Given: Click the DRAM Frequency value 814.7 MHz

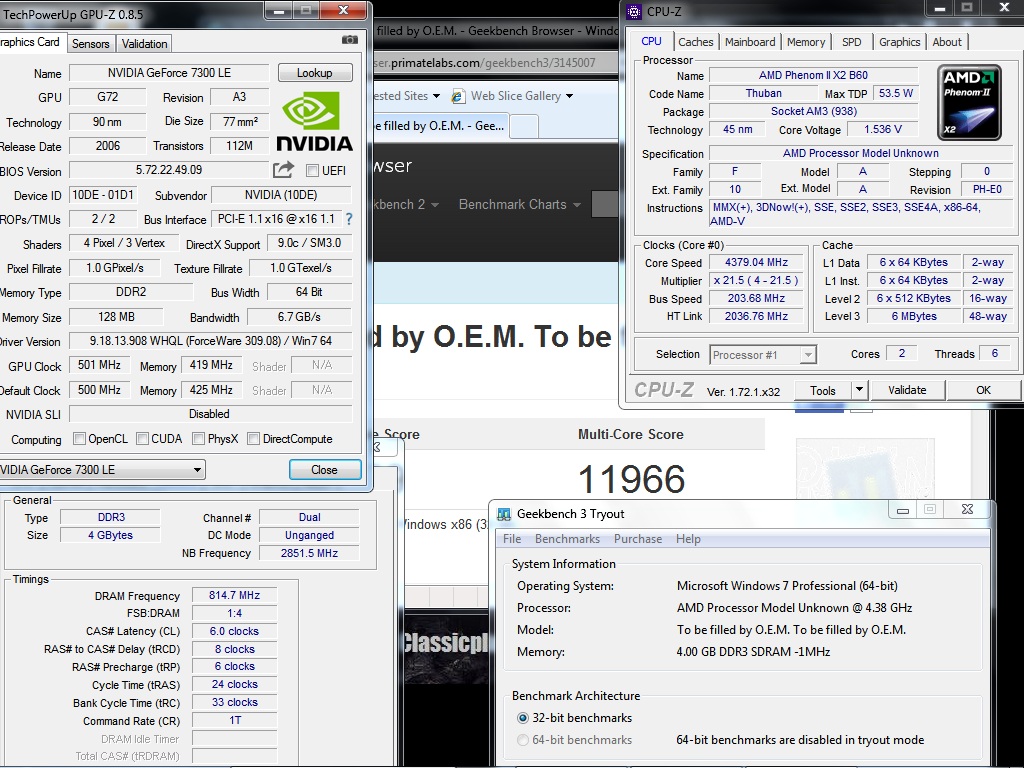Looking at the screenshot, I should [234, 595].
